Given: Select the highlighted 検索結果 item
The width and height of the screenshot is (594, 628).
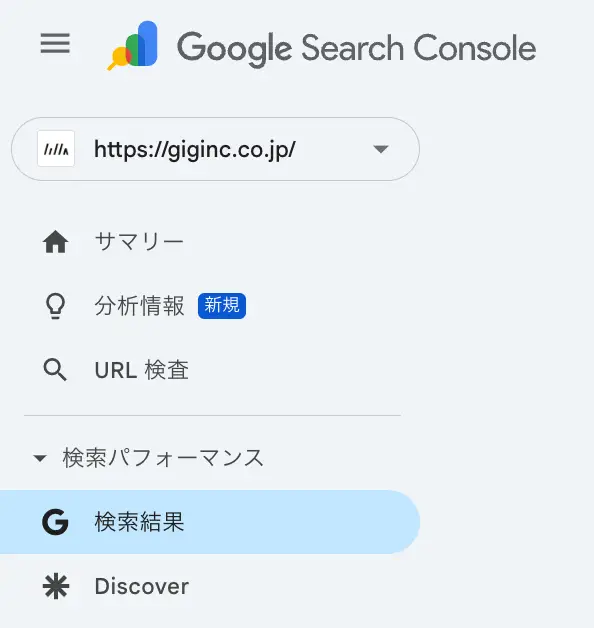Looking at the screenshot, I should click(210, 522).
